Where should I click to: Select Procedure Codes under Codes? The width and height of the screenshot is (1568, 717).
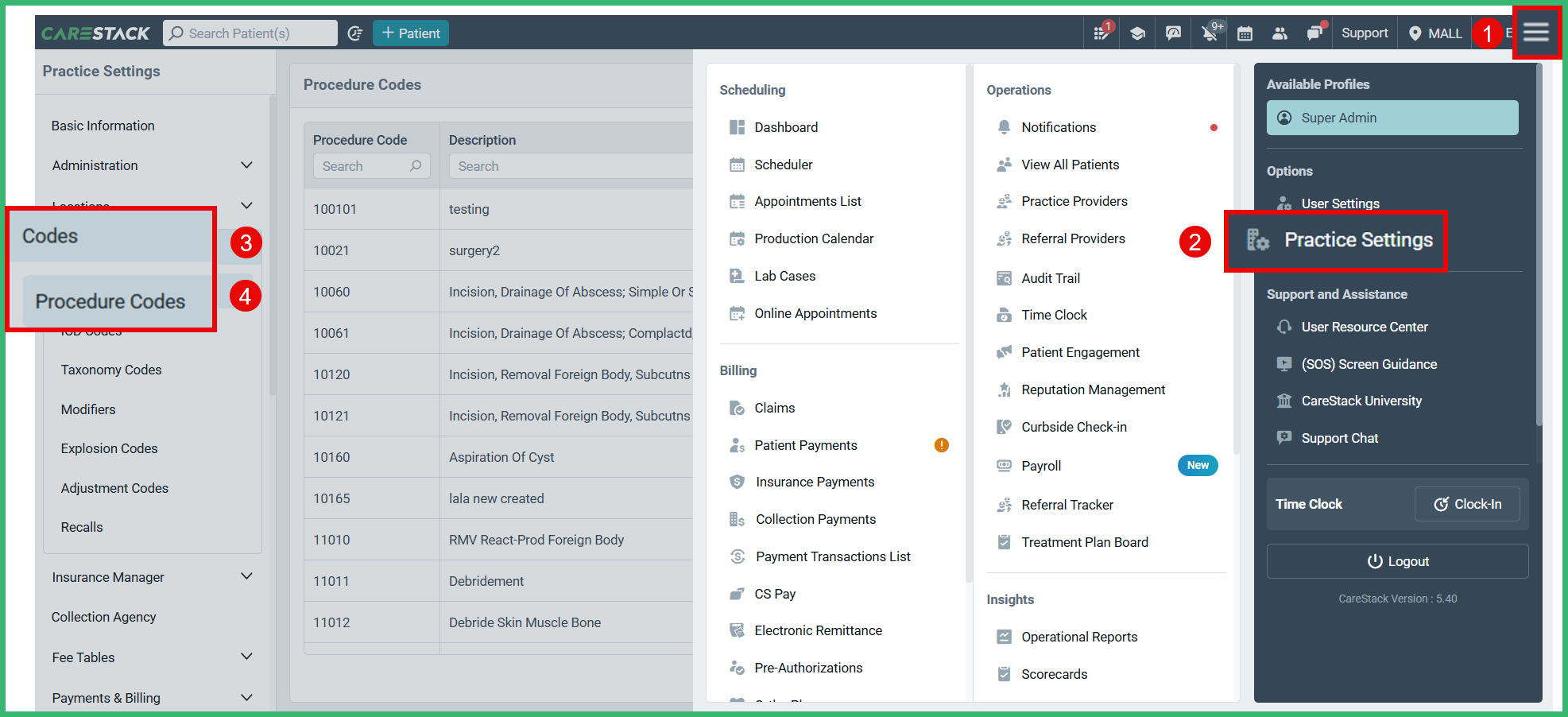click(x=111, y=301)
